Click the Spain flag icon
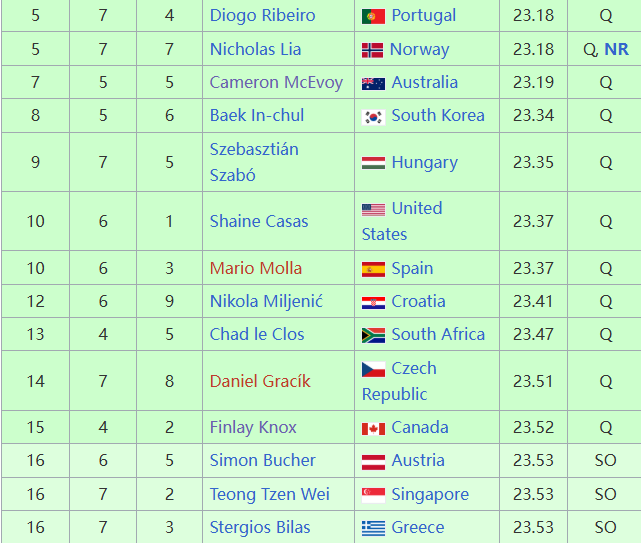The width and height of the screenshot is (641, 543). pos(373,269)
